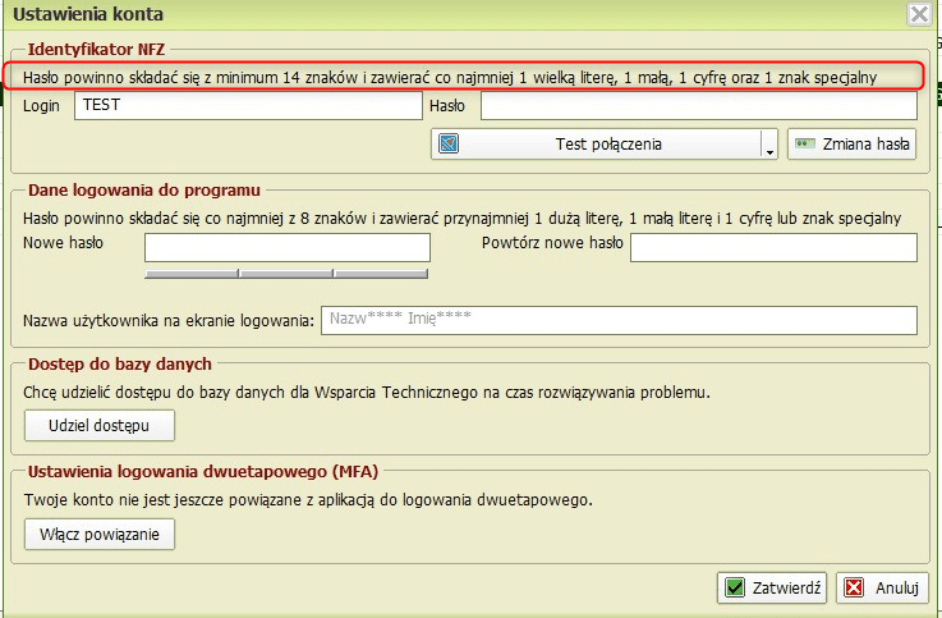This screenshot has width=942, height=618.
Task: Click the Nazwa użytkownika na ekranie logowania label
Action: [169, 321]
